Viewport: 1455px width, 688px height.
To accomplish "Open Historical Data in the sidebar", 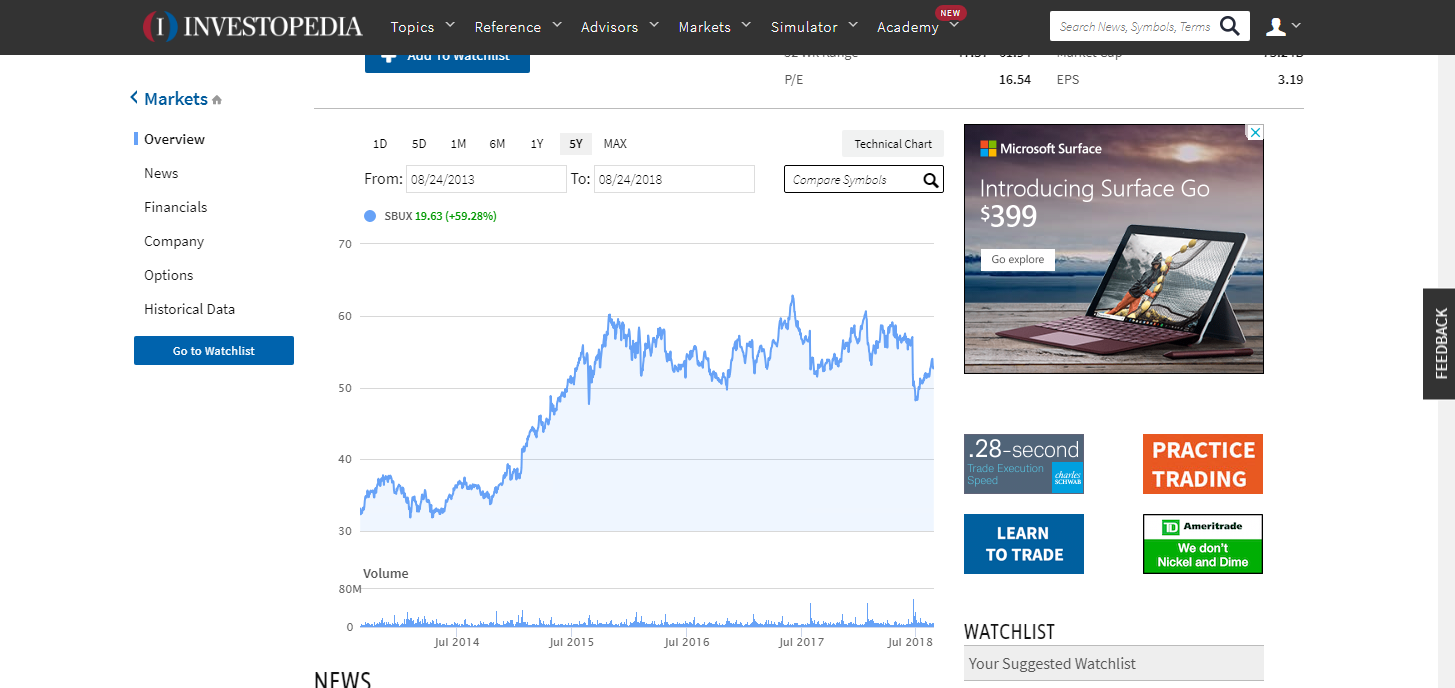I will tap(190, 309).
